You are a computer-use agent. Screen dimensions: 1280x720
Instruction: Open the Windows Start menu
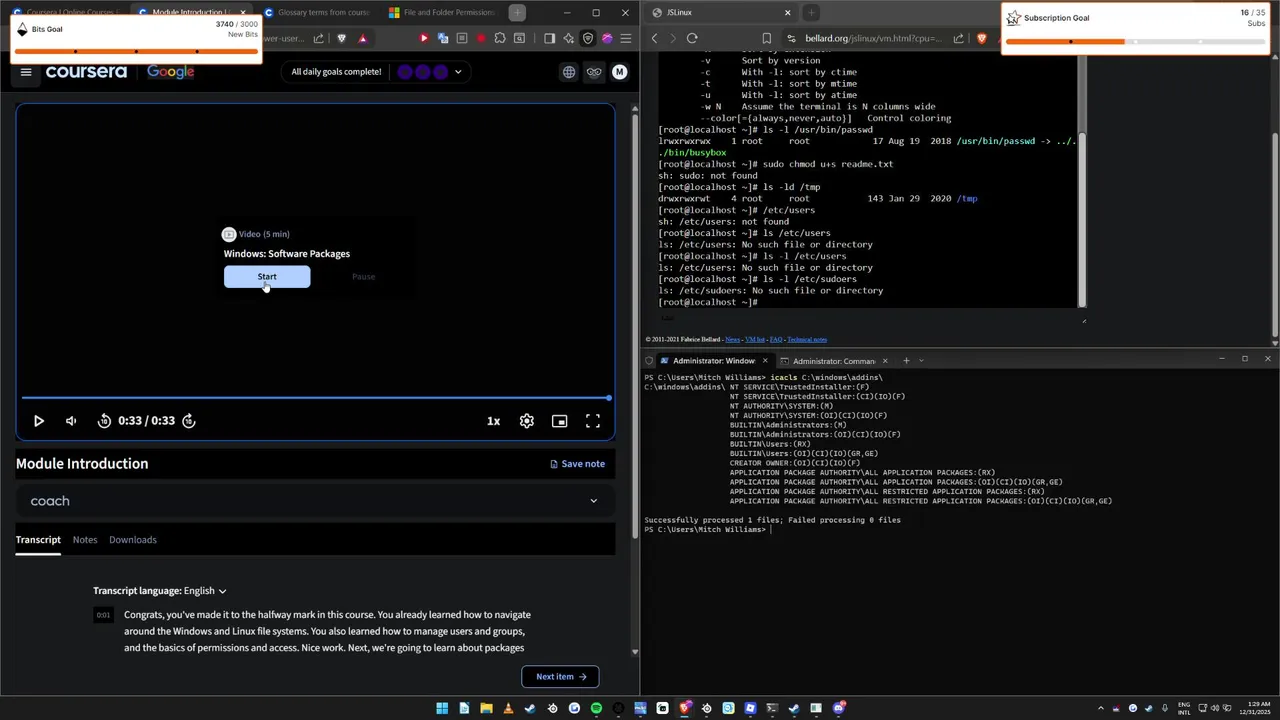[x=442, y=708]
